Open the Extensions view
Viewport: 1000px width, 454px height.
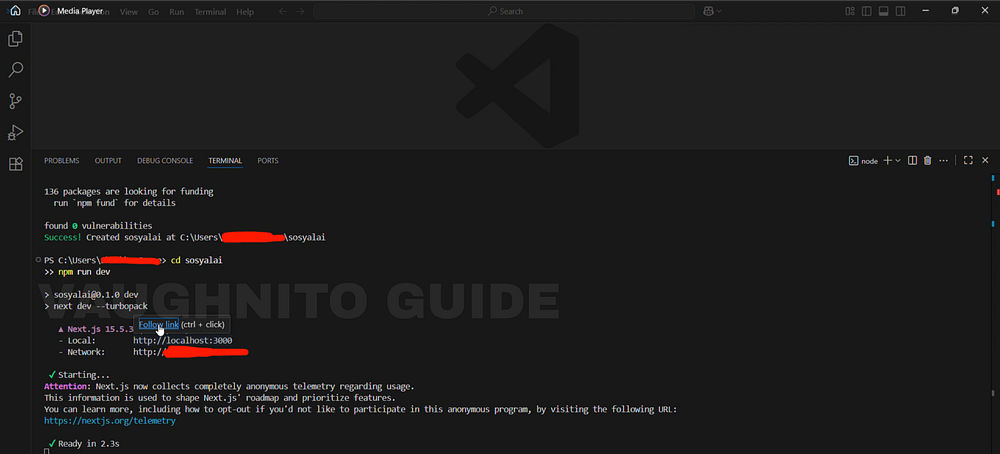(15, 163)
